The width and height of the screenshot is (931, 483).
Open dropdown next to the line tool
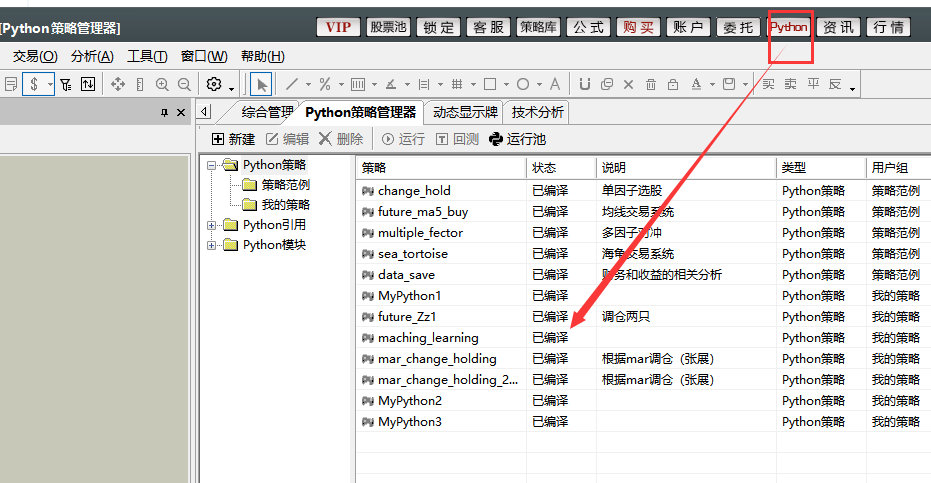pos(308,84)
